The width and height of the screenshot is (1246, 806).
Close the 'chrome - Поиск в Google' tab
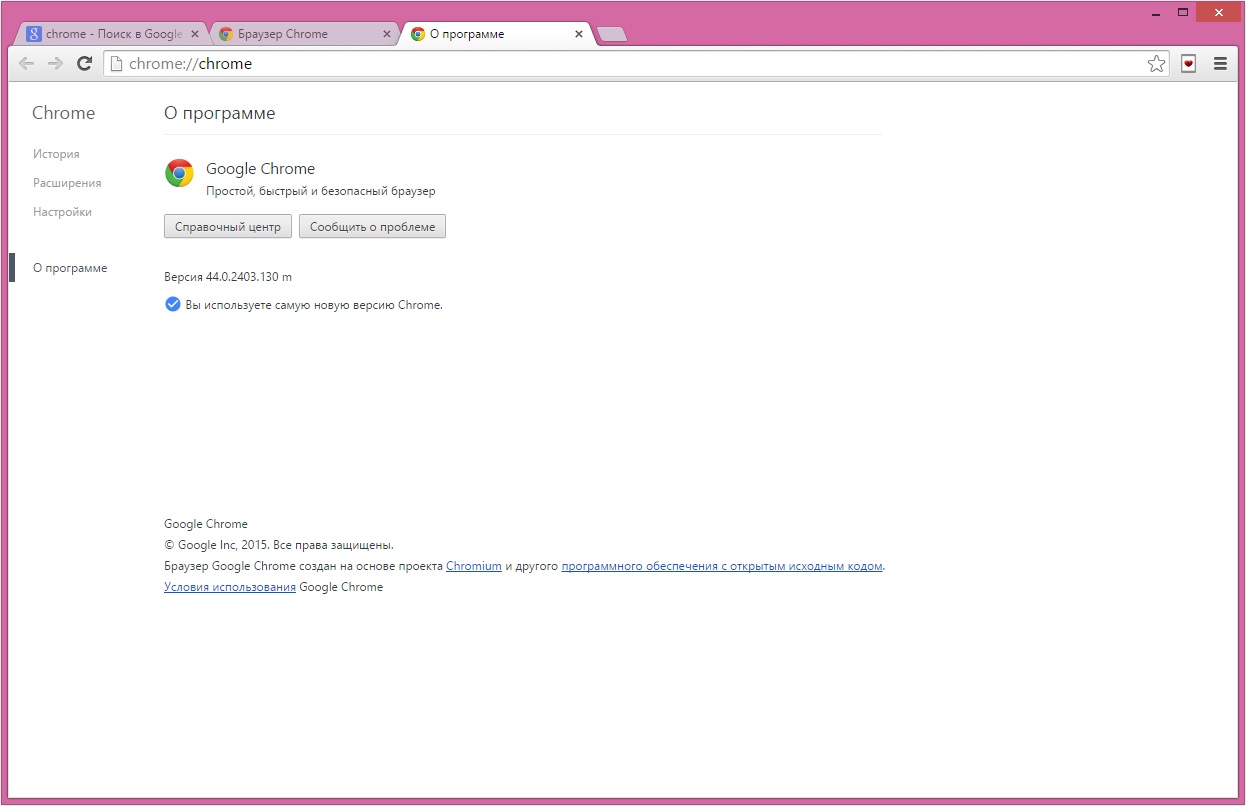tap(195, 34)
